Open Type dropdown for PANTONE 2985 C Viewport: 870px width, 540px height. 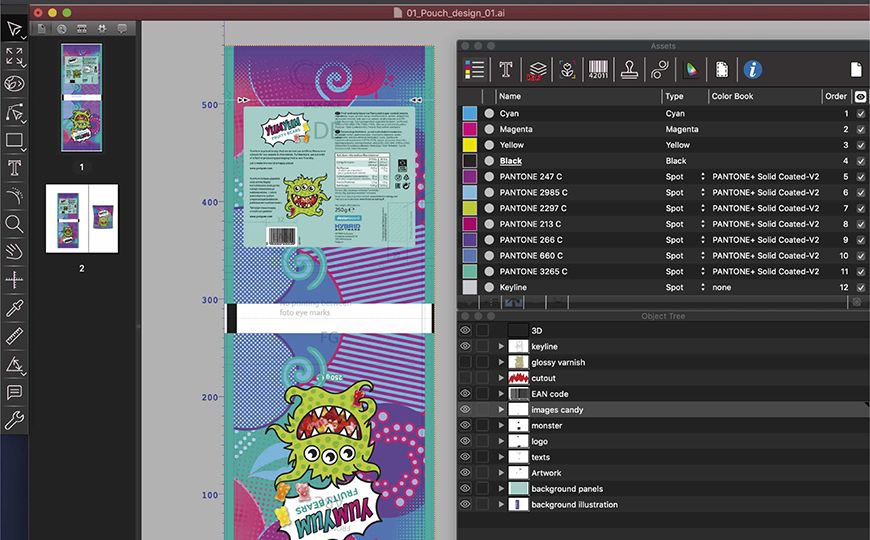(x=702, y=192)
